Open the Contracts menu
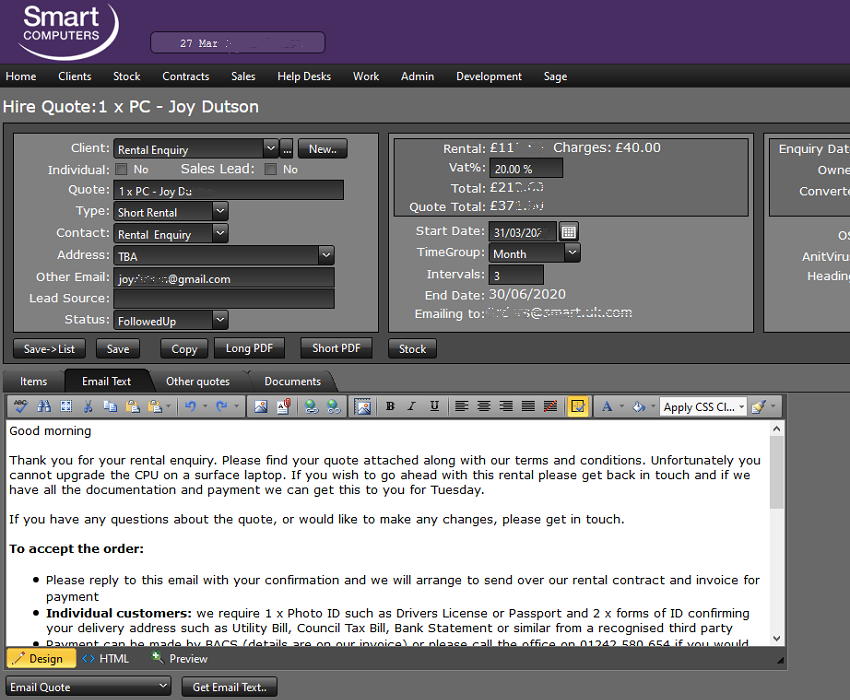 click(185, 76)
